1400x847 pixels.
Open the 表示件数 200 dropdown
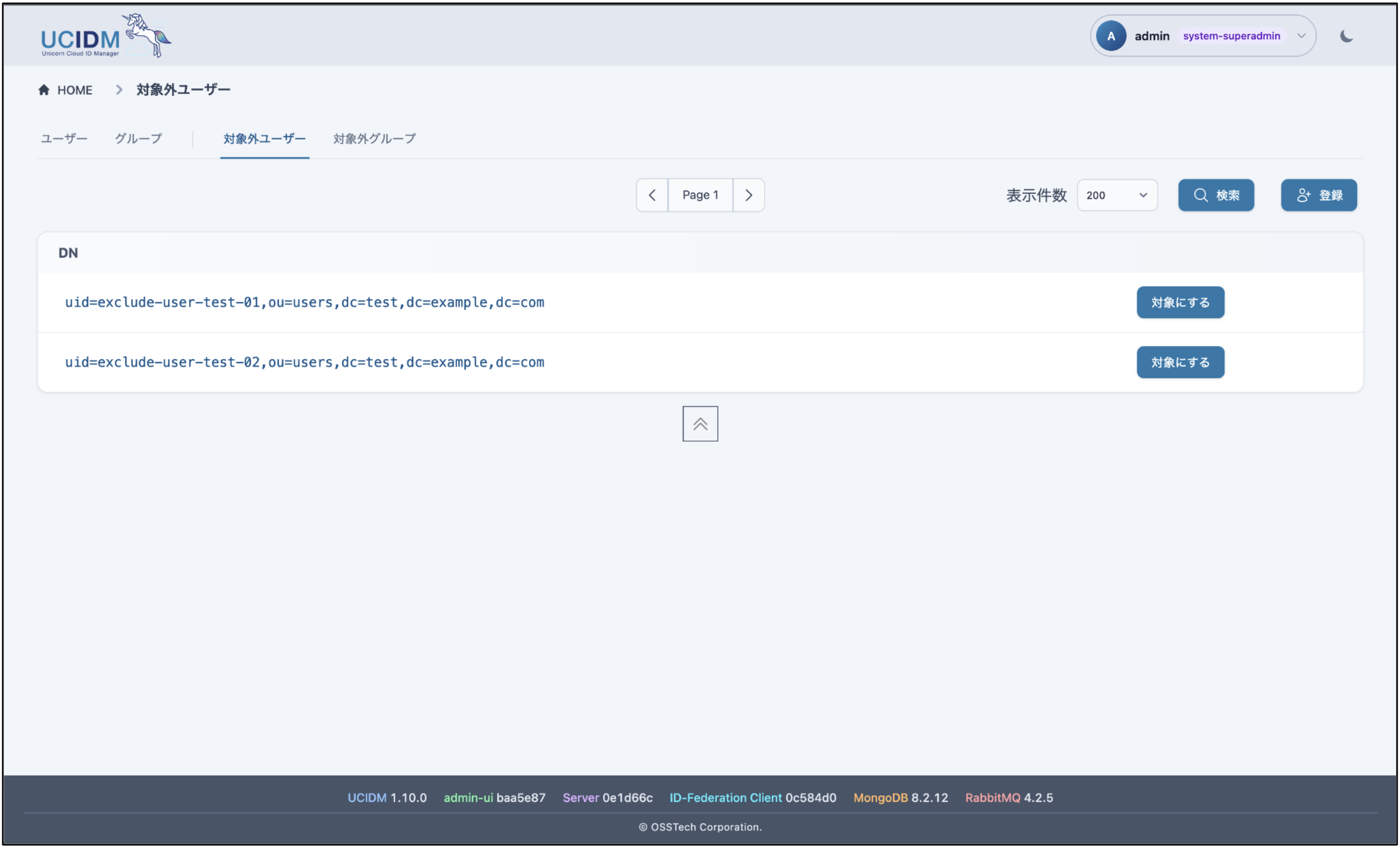coord(1117,195)
